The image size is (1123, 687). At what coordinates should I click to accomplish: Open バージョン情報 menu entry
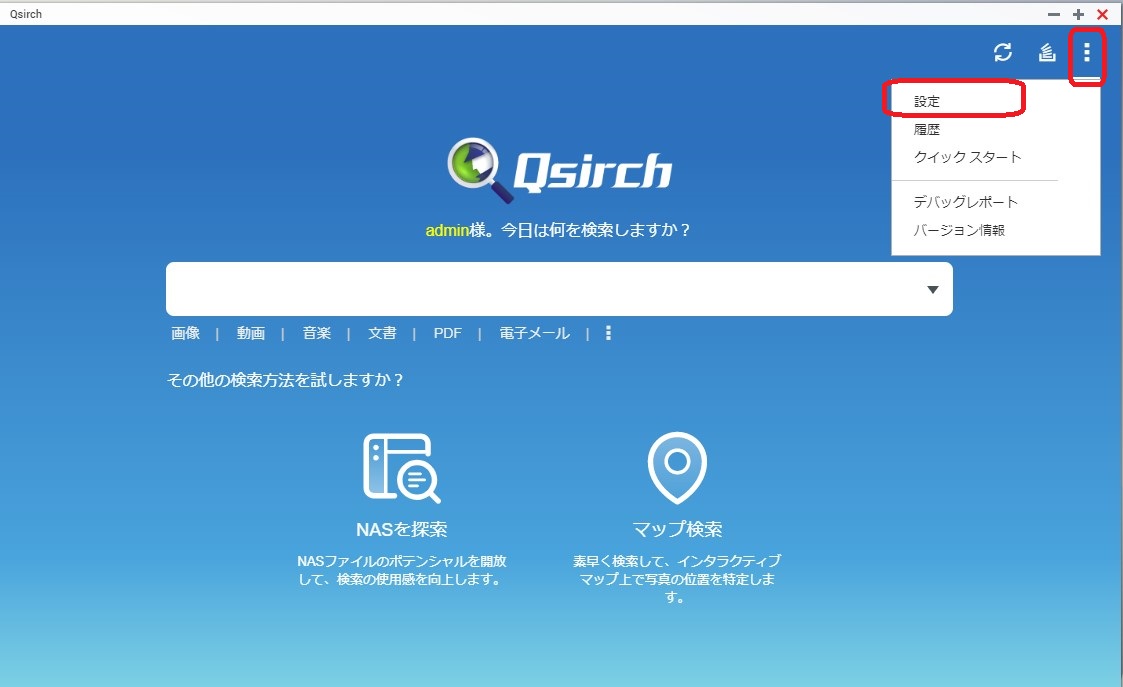click(x=959, y=230)
